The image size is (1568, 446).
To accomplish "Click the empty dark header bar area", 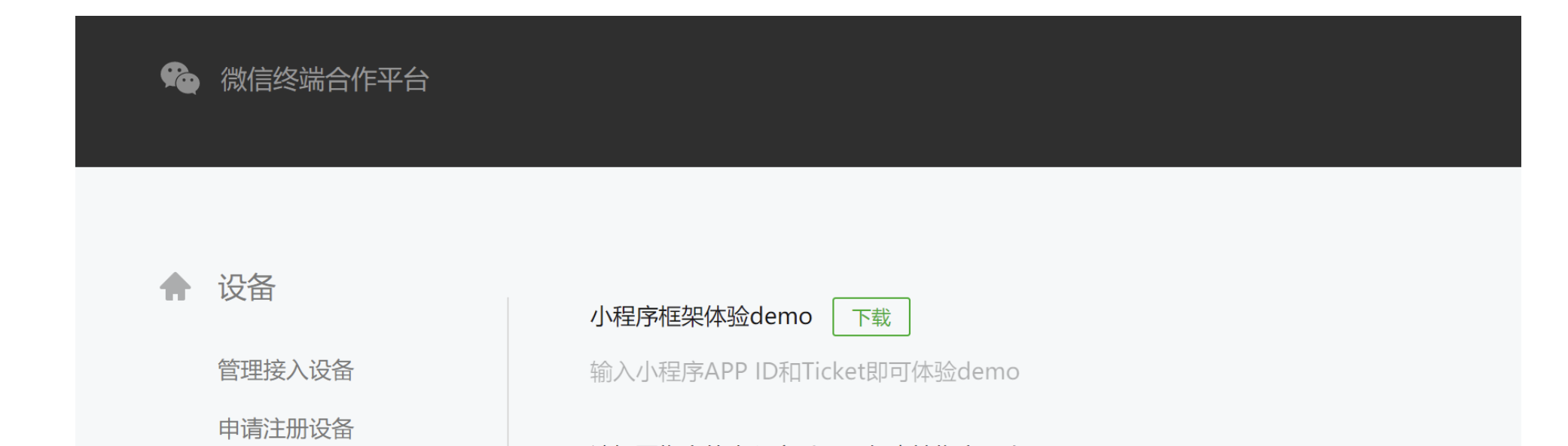I will click(x=979, y=90).
